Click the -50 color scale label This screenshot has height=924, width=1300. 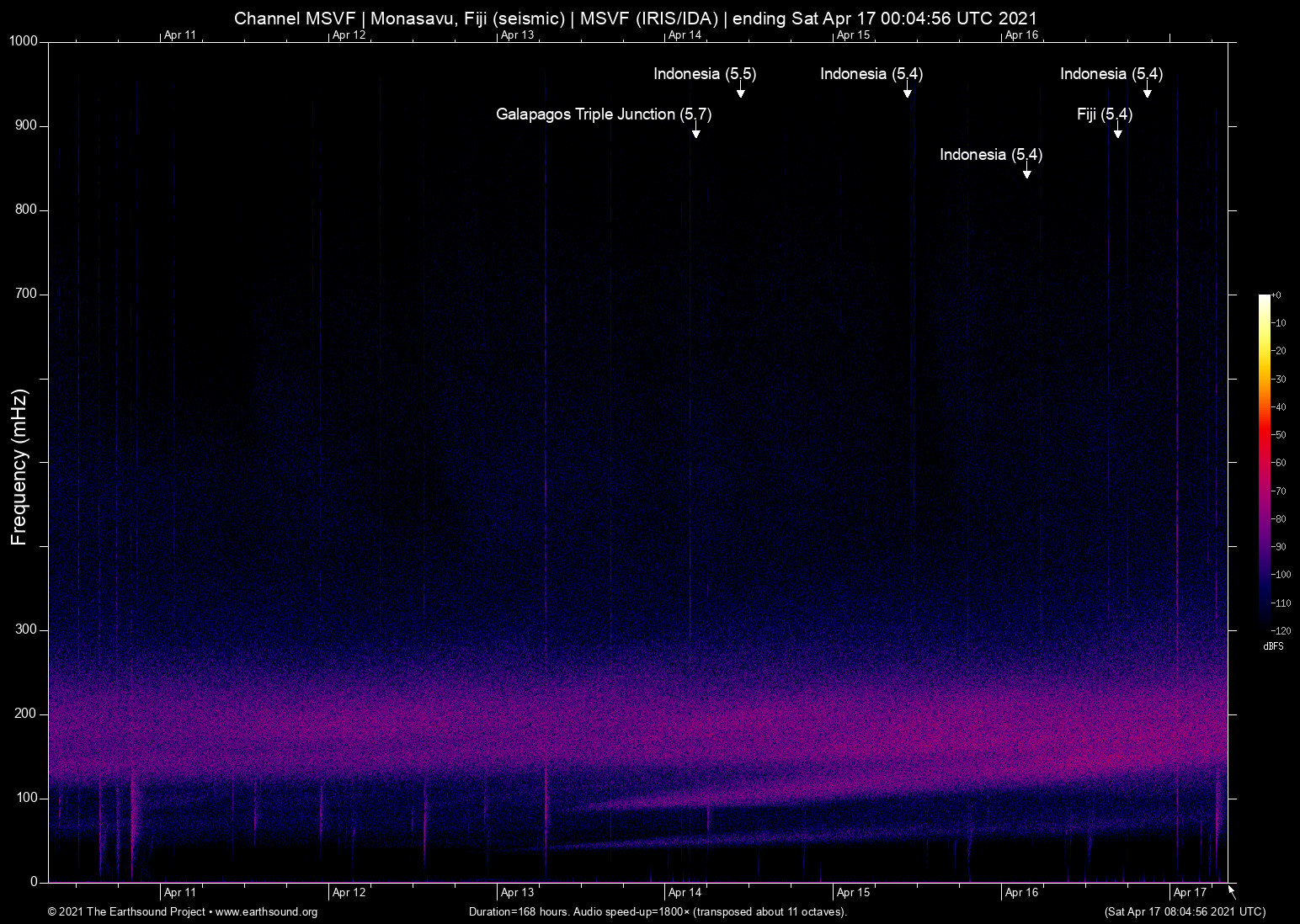click(1278, 435)
